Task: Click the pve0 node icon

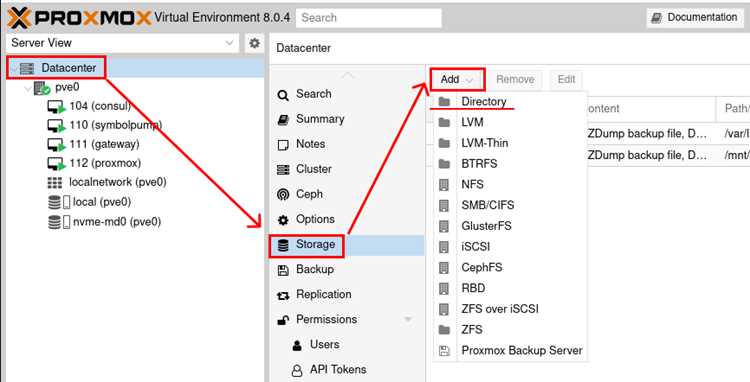Action: point(42,88)
